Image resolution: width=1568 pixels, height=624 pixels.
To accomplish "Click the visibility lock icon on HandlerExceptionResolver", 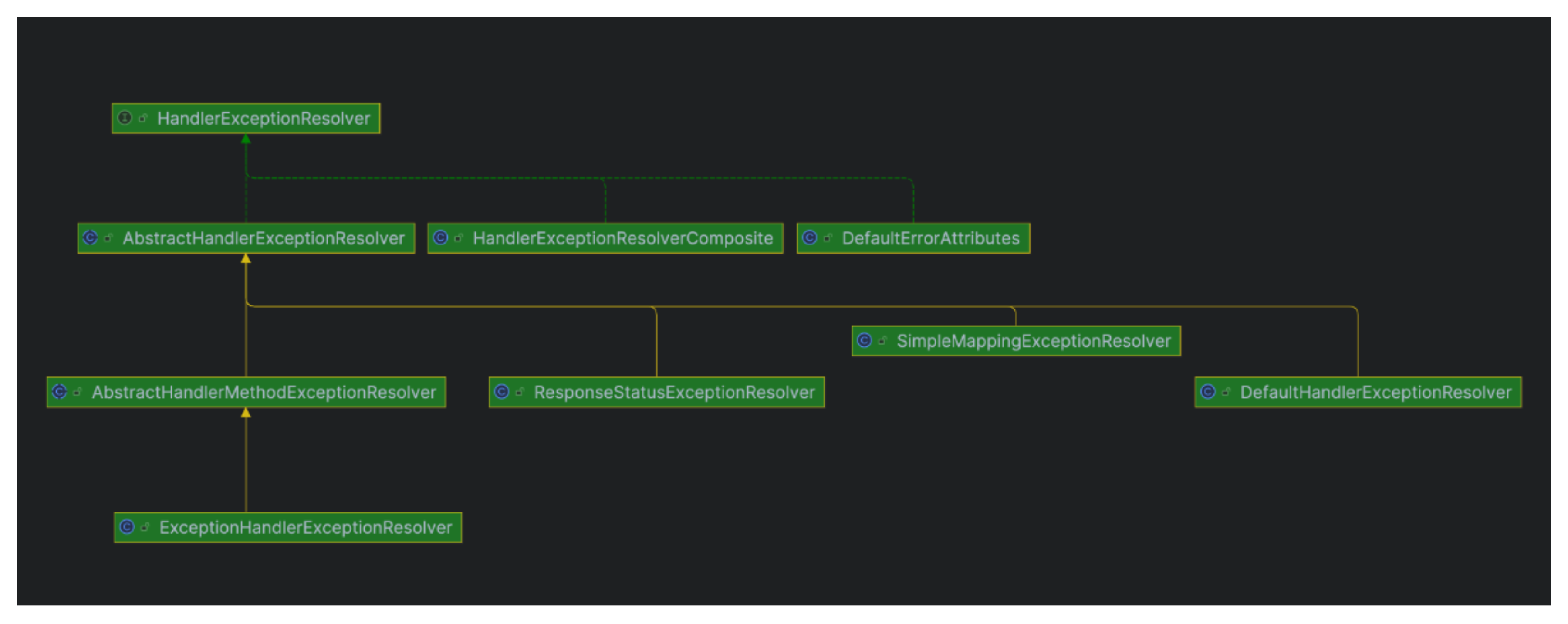I will coord(143,118).
